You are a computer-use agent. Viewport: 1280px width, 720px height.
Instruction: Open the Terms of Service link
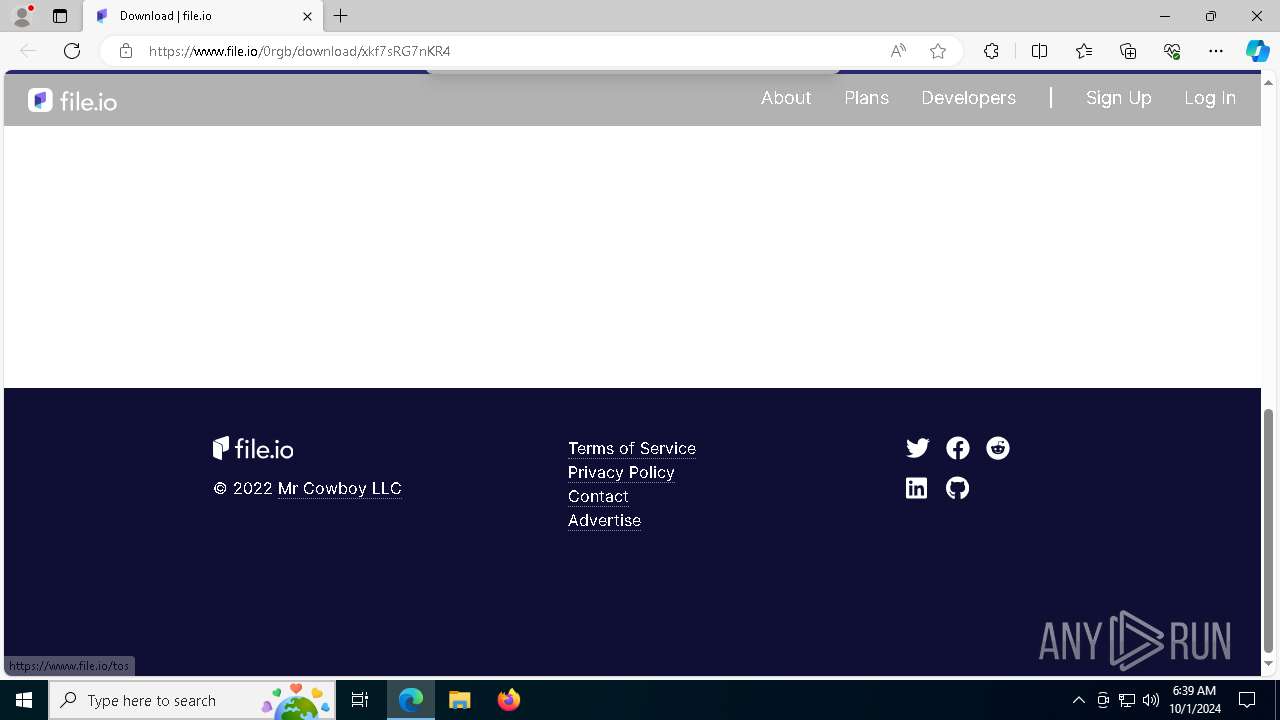click(x=632, y=448)
